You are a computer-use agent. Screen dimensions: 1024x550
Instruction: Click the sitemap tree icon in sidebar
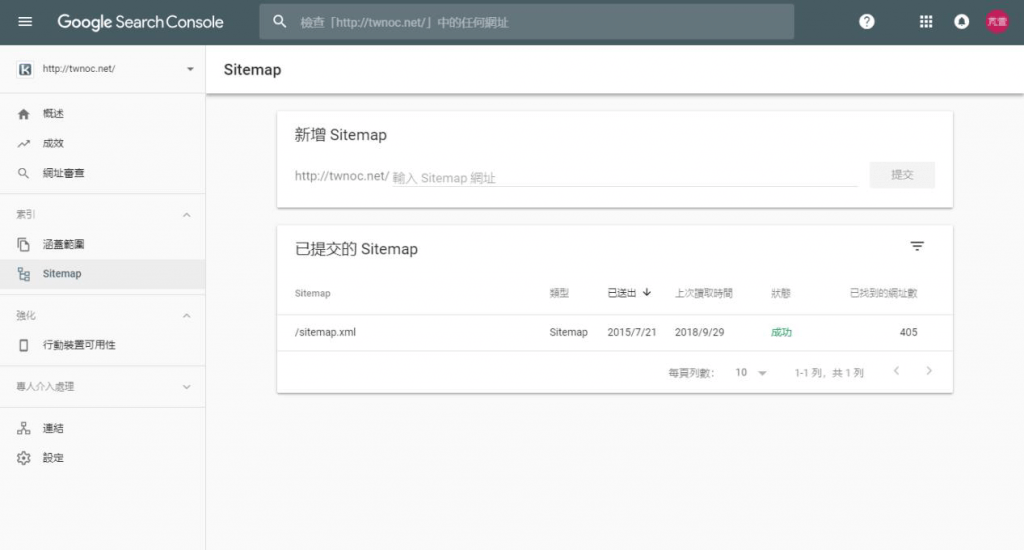coord(24,274)
